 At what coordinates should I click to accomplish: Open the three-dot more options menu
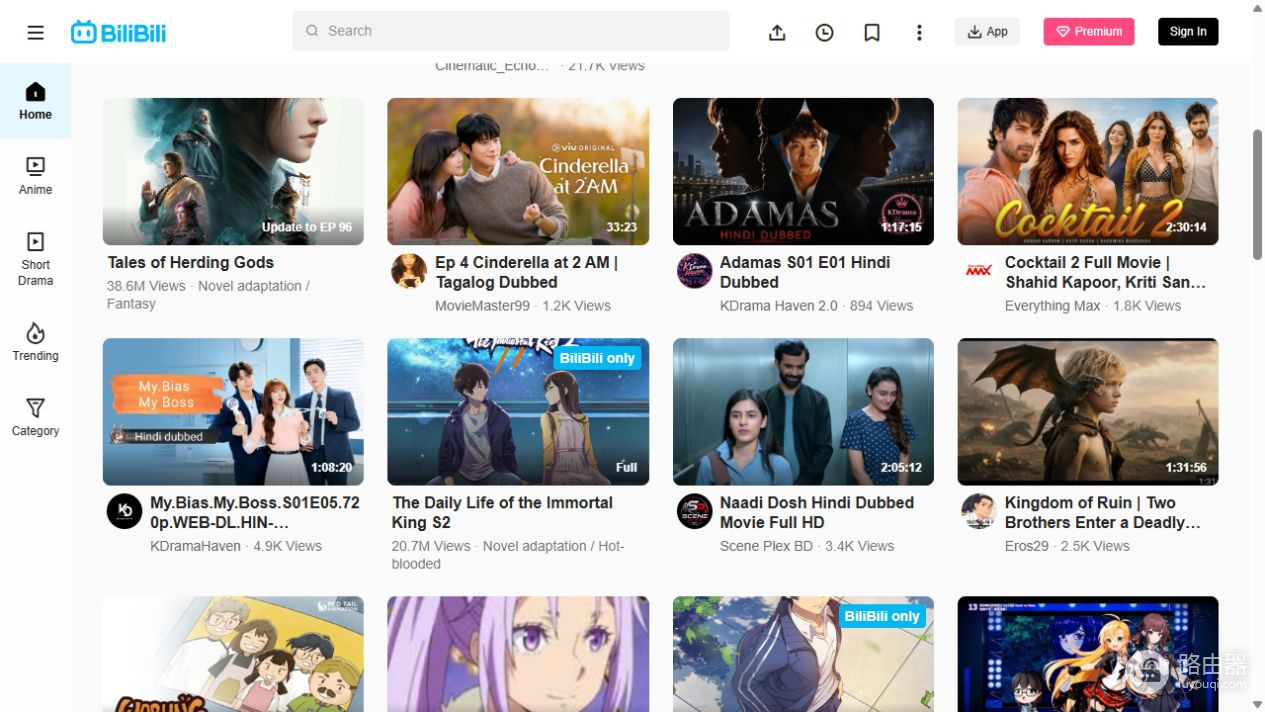(x=919, y=32)
